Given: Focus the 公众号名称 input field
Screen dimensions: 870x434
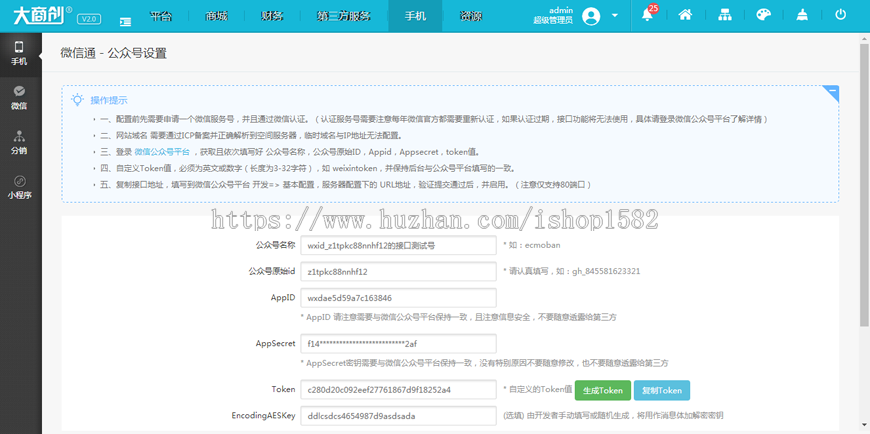Looking at the screenshot, I should point(398,245).
